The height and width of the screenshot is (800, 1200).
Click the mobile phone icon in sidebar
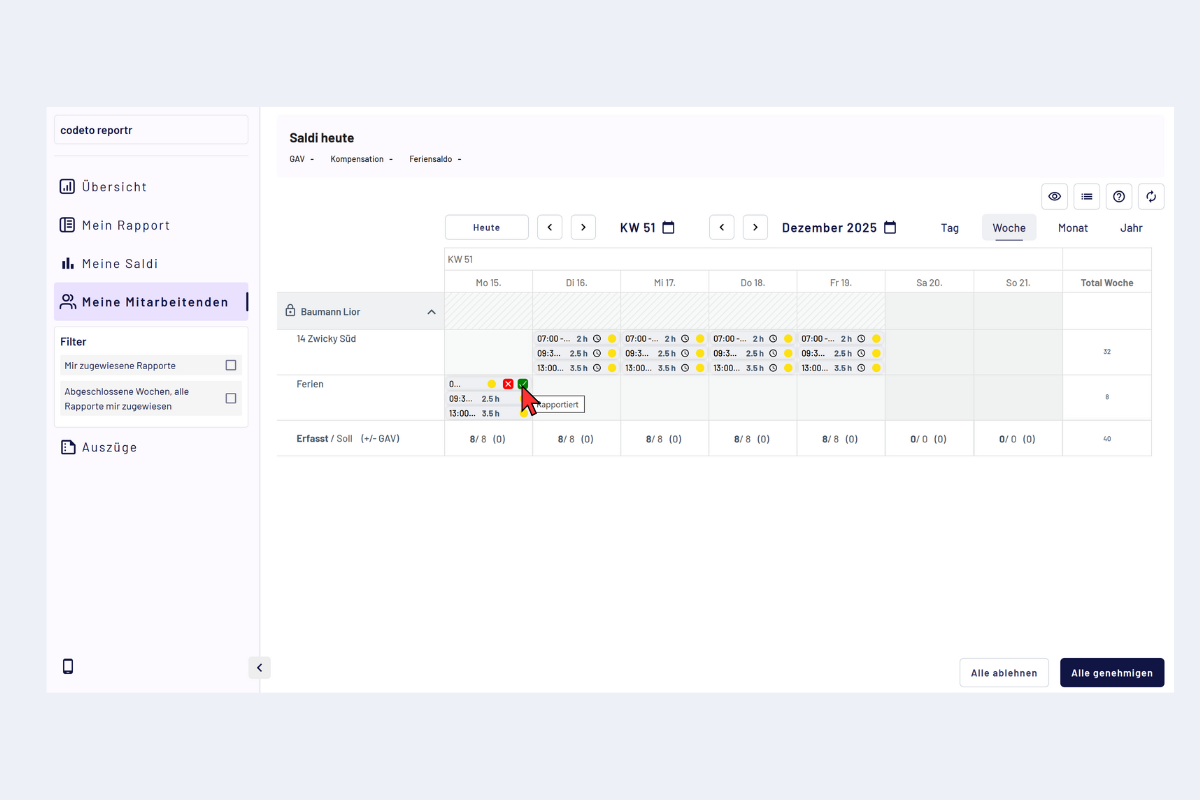click(68, 667)
